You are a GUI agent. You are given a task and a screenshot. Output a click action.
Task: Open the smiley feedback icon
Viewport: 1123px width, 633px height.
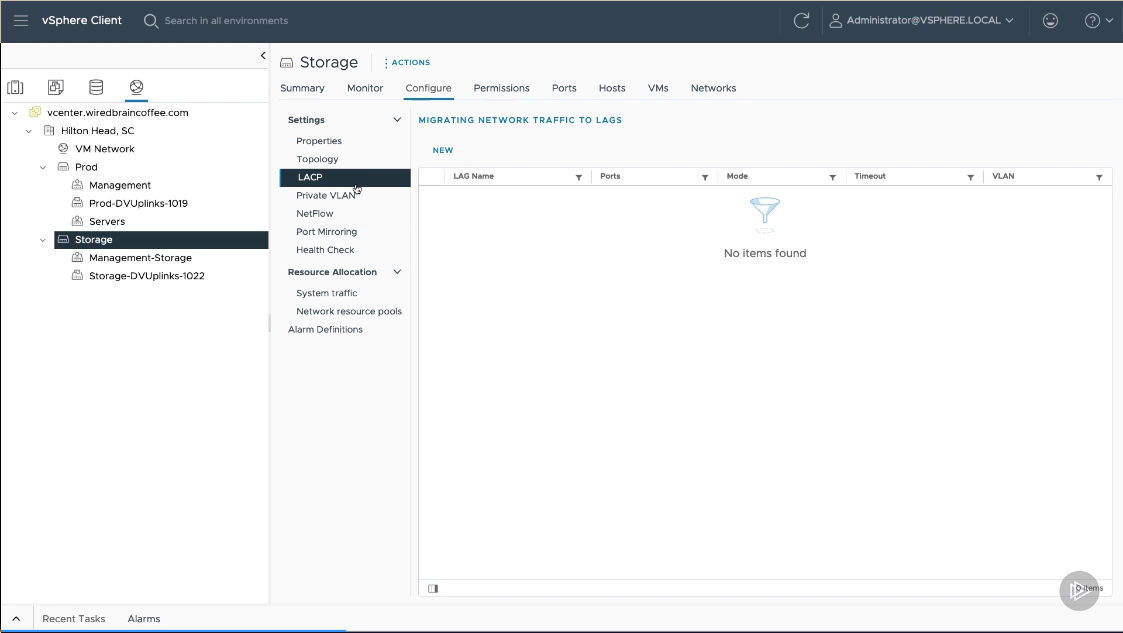pos(1050,20)
